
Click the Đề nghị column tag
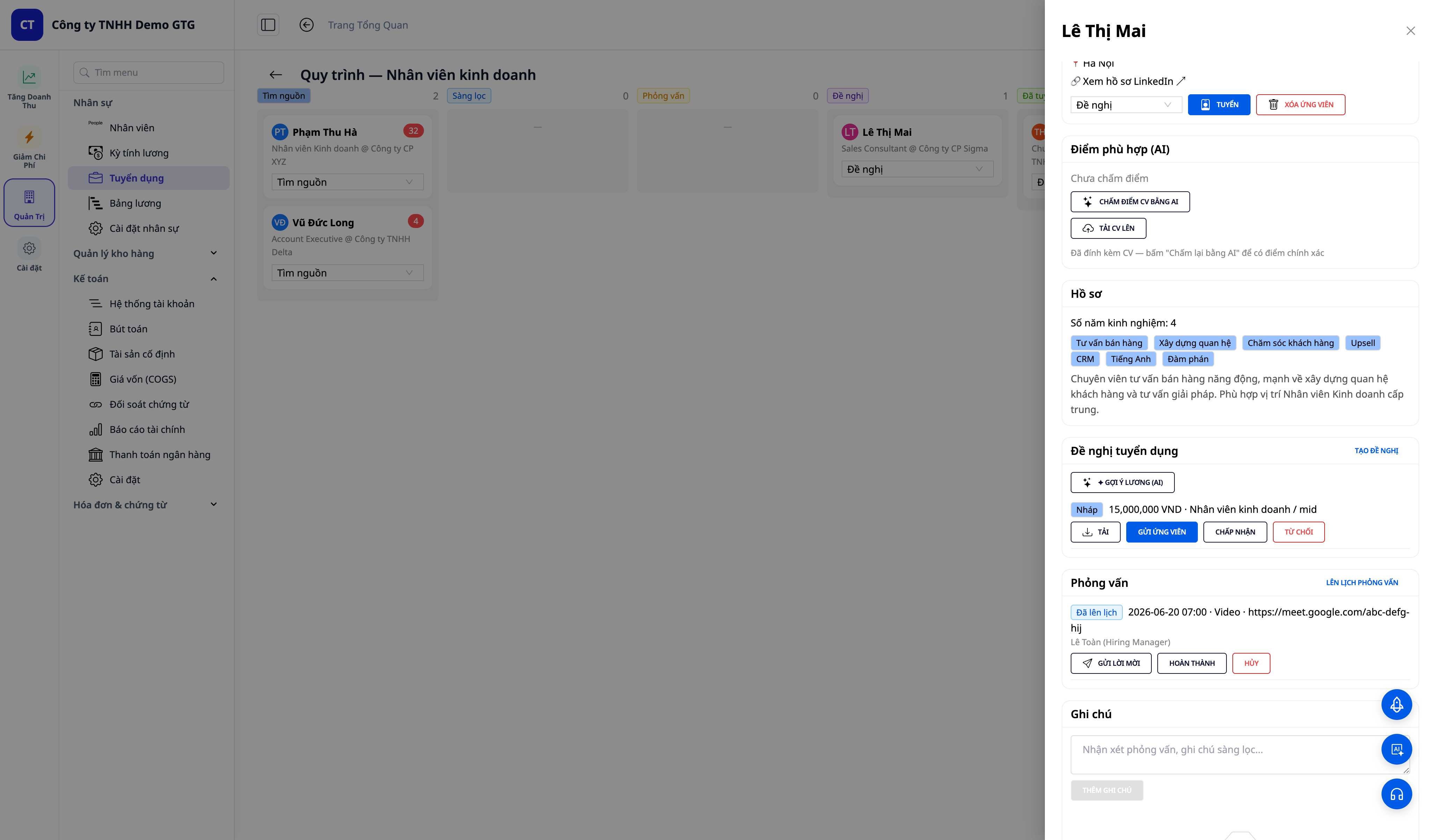pos(847,96)
